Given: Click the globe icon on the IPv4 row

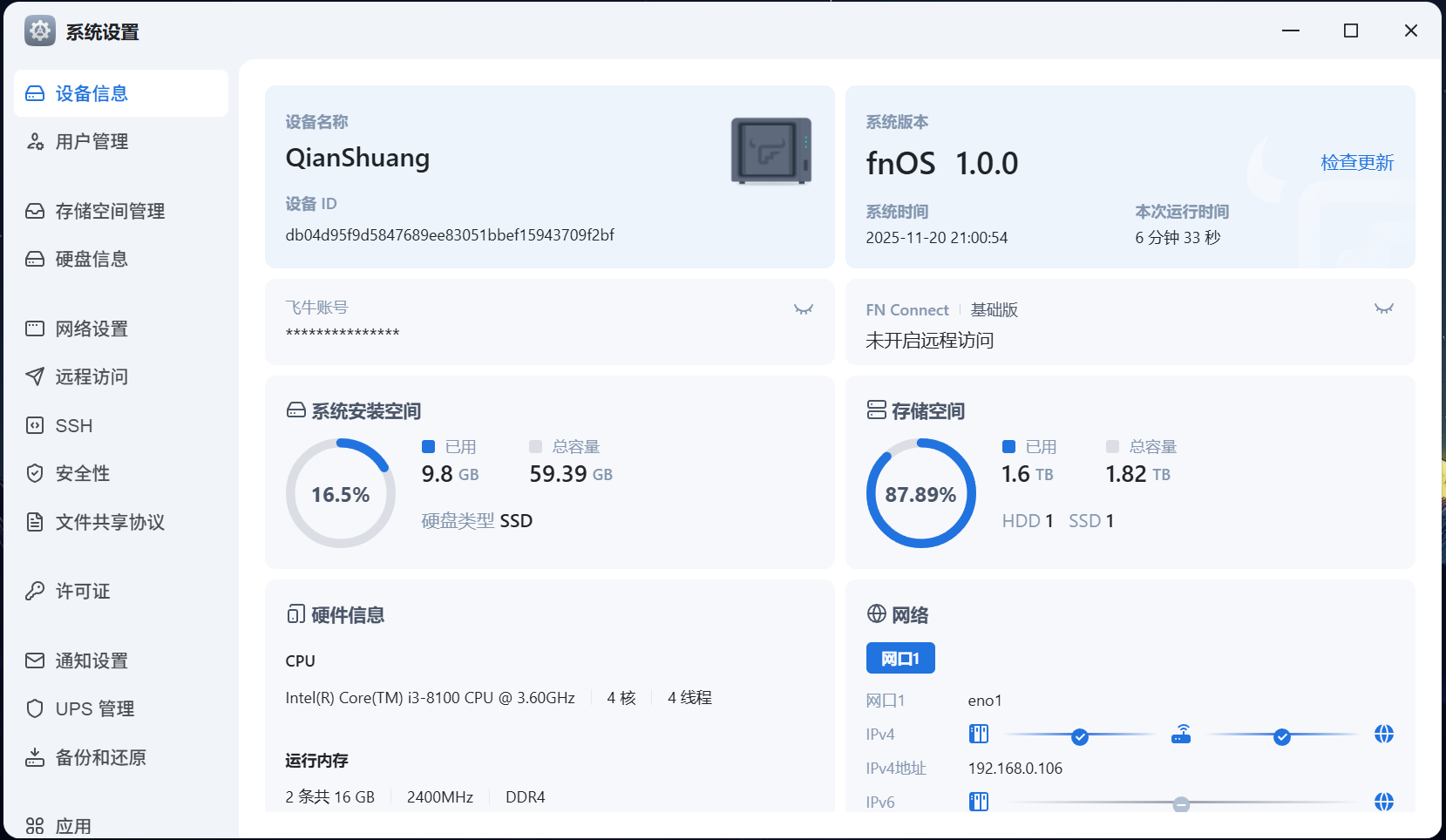Looking at the screenshot, I should click(1385, 735).
